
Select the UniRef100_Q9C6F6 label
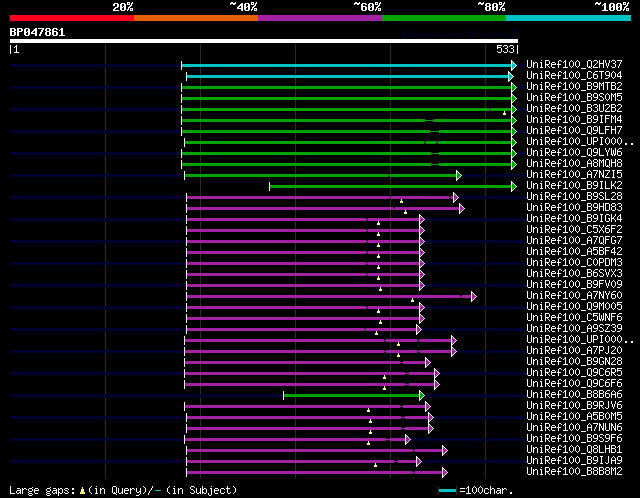pos(574,384)
